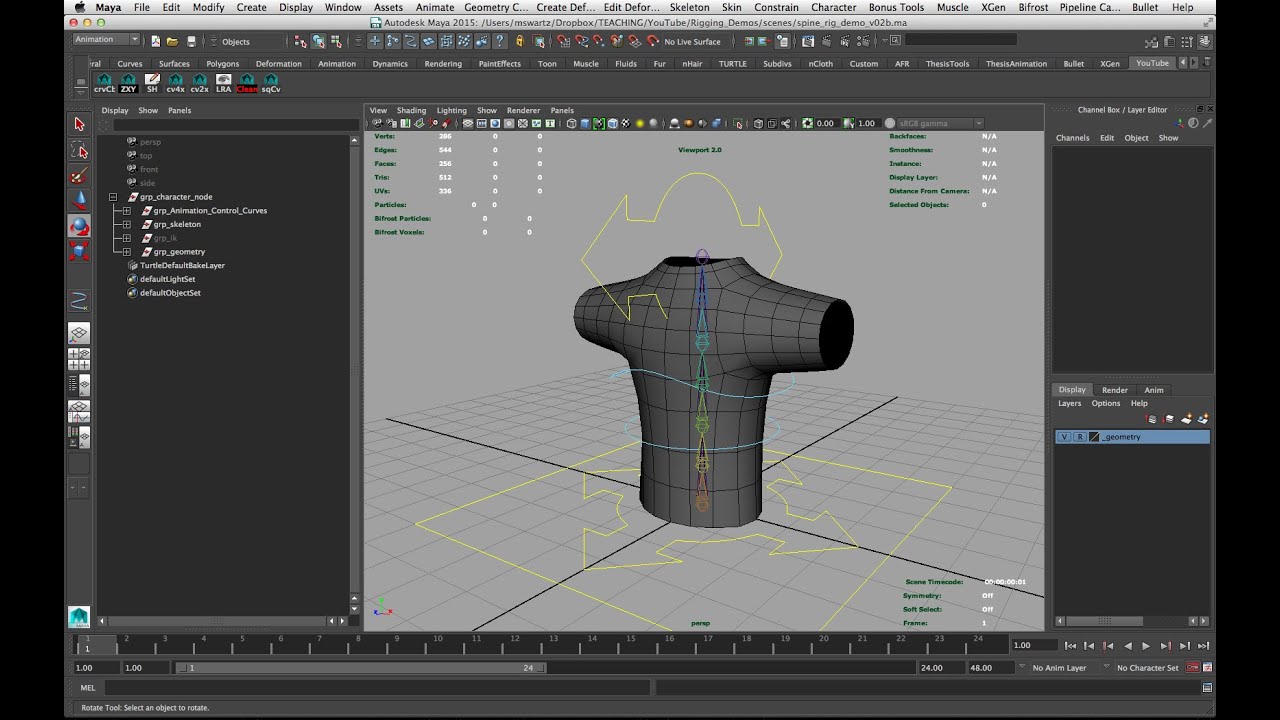Click the outliner search field
The height and width of the screenshot is (720, 1280).
(235, 125)
